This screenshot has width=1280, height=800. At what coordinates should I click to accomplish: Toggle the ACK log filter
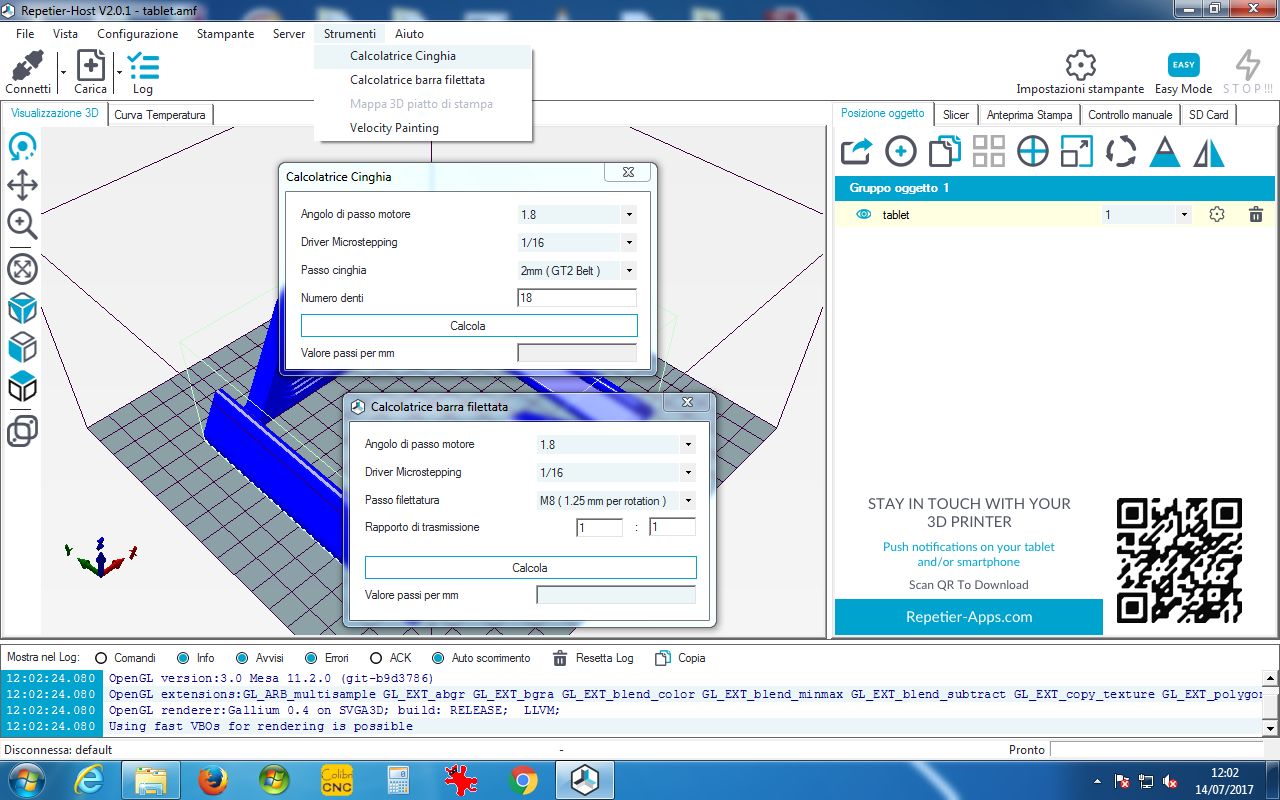tap(376, 658)
